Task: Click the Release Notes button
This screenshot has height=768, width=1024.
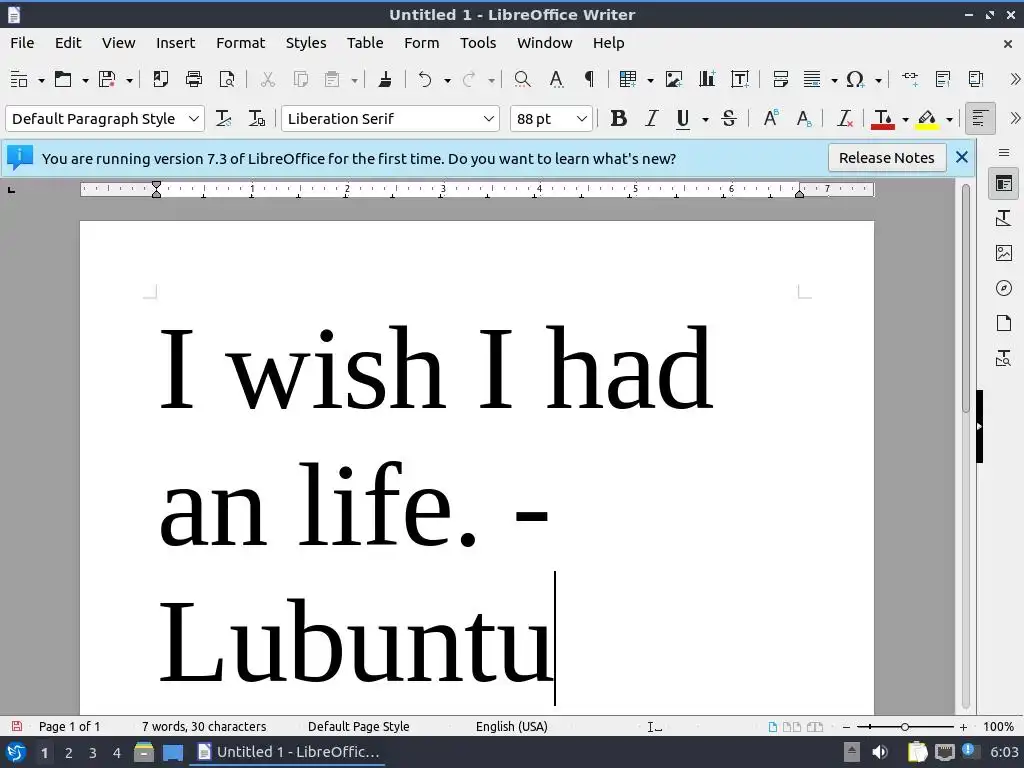Action: [886, 158]
